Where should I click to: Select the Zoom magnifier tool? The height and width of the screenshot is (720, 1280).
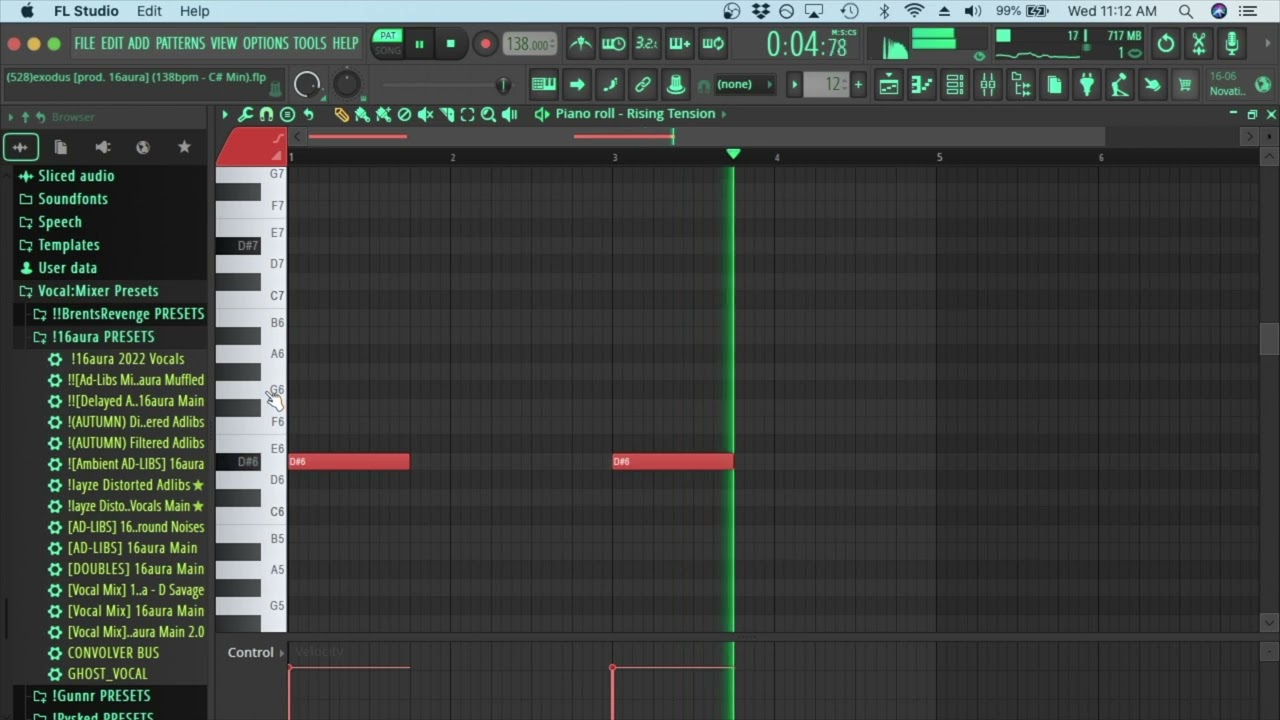point(488,114)
